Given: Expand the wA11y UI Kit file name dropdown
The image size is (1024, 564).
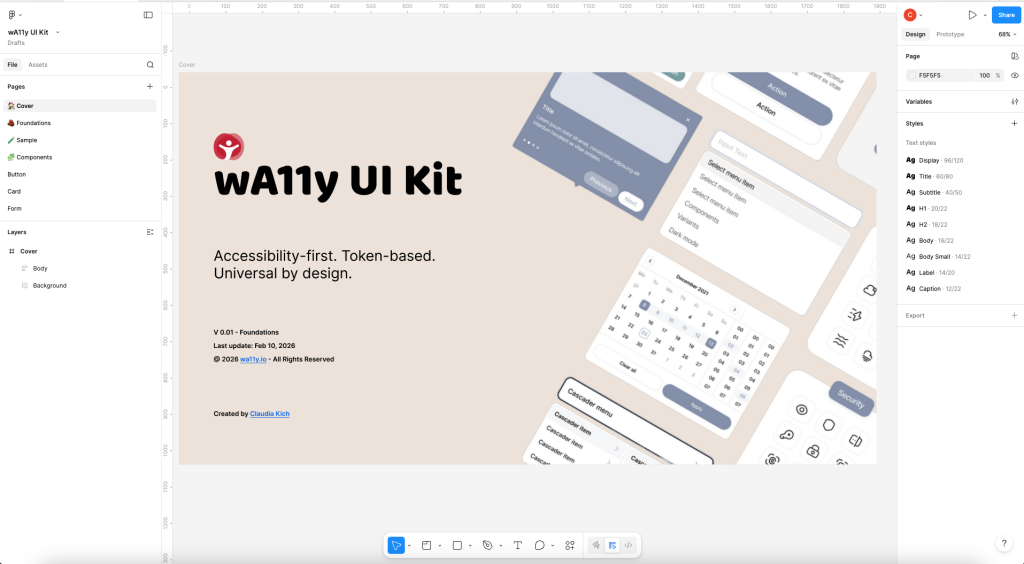Looking at the screenshot, I should pyautogui.click(x=57, y=32).
